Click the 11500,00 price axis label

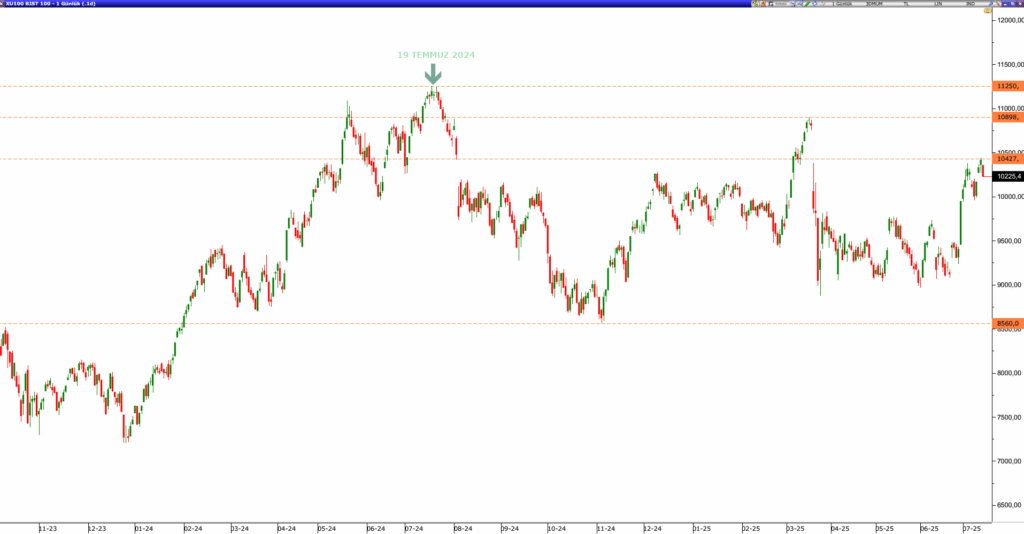tap(1010, 65)
